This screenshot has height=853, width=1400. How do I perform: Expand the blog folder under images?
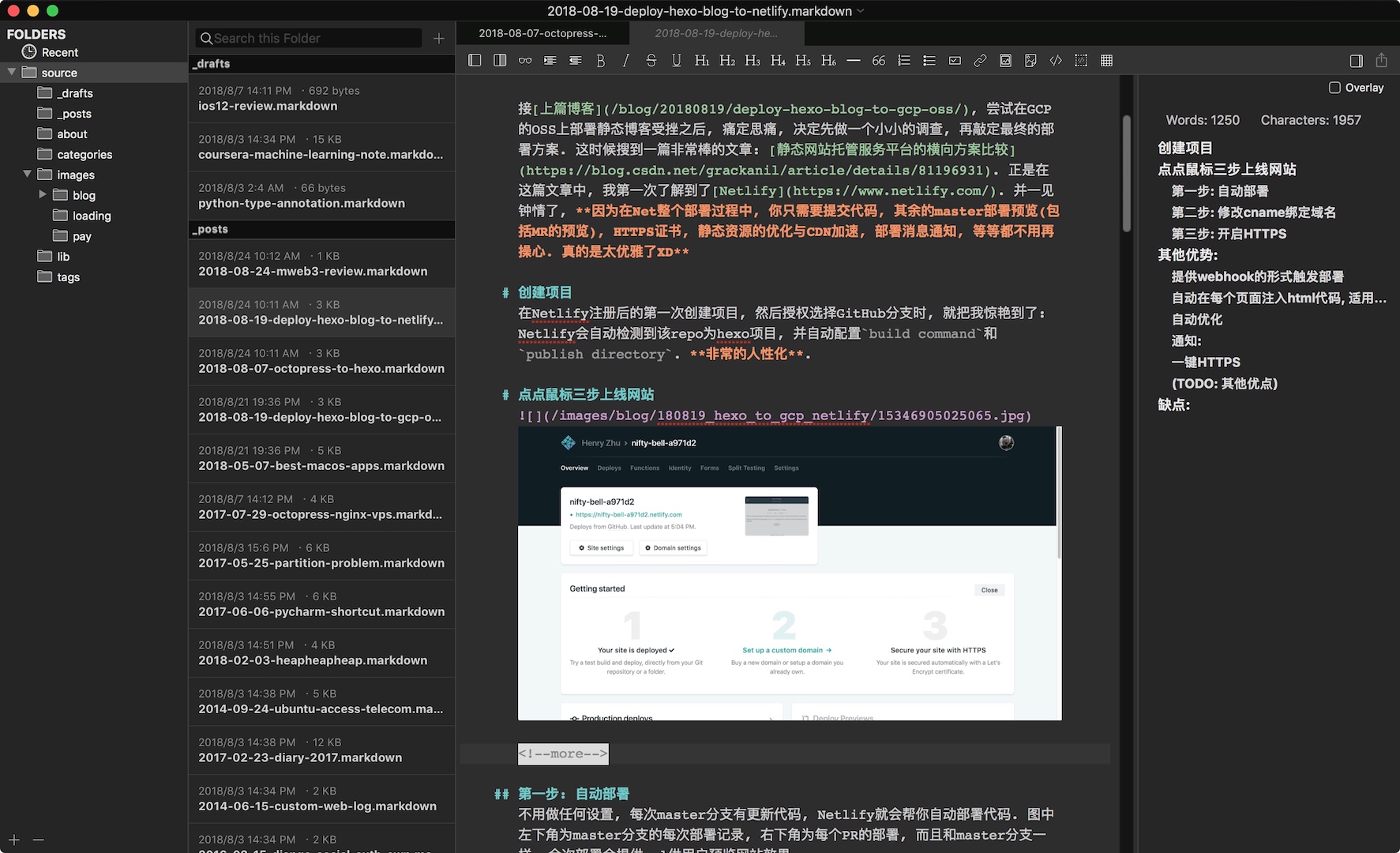click(x=43, y=195)
